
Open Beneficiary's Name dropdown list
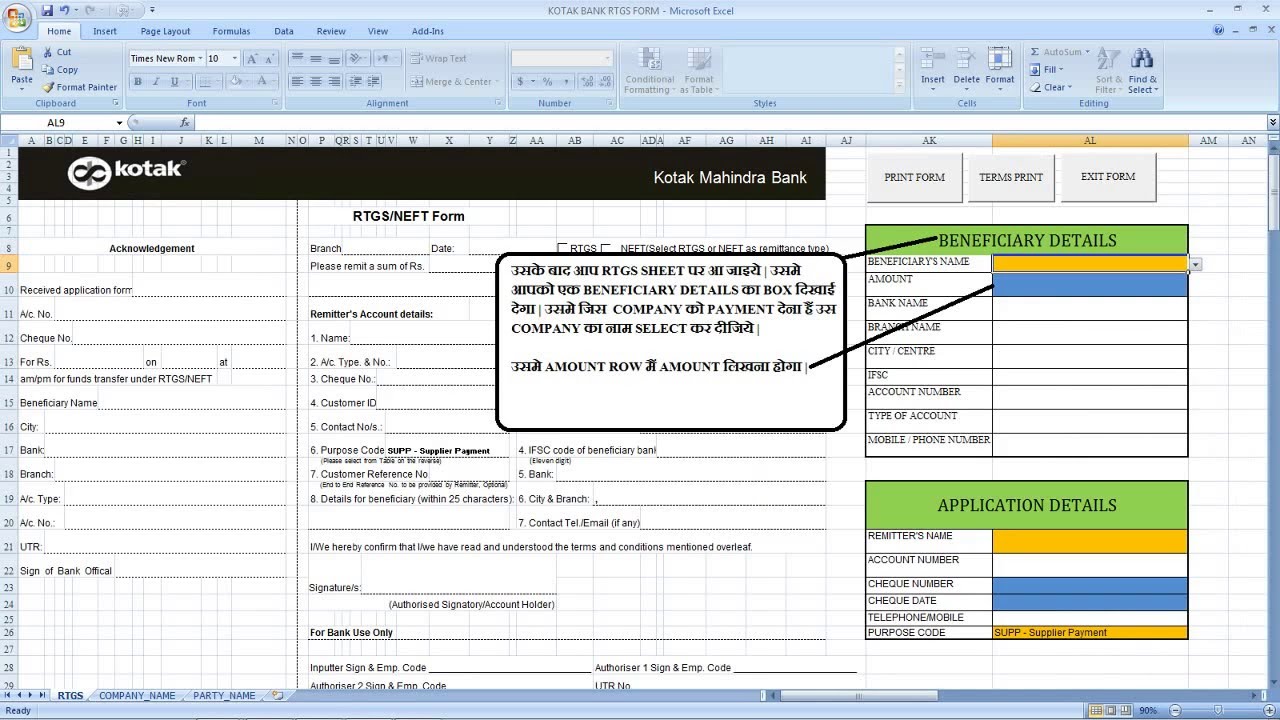[1195, 264]
